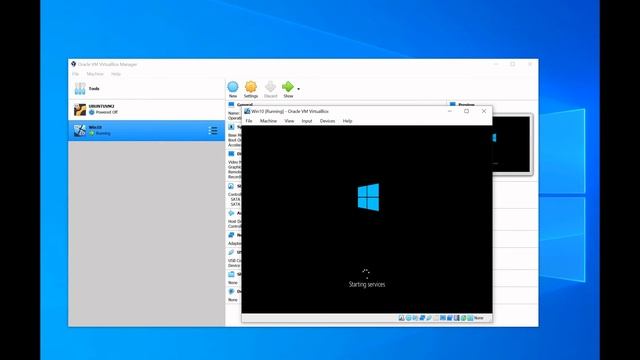
Task: Click the Windows logo in the guest display
Action: point(368,197)
